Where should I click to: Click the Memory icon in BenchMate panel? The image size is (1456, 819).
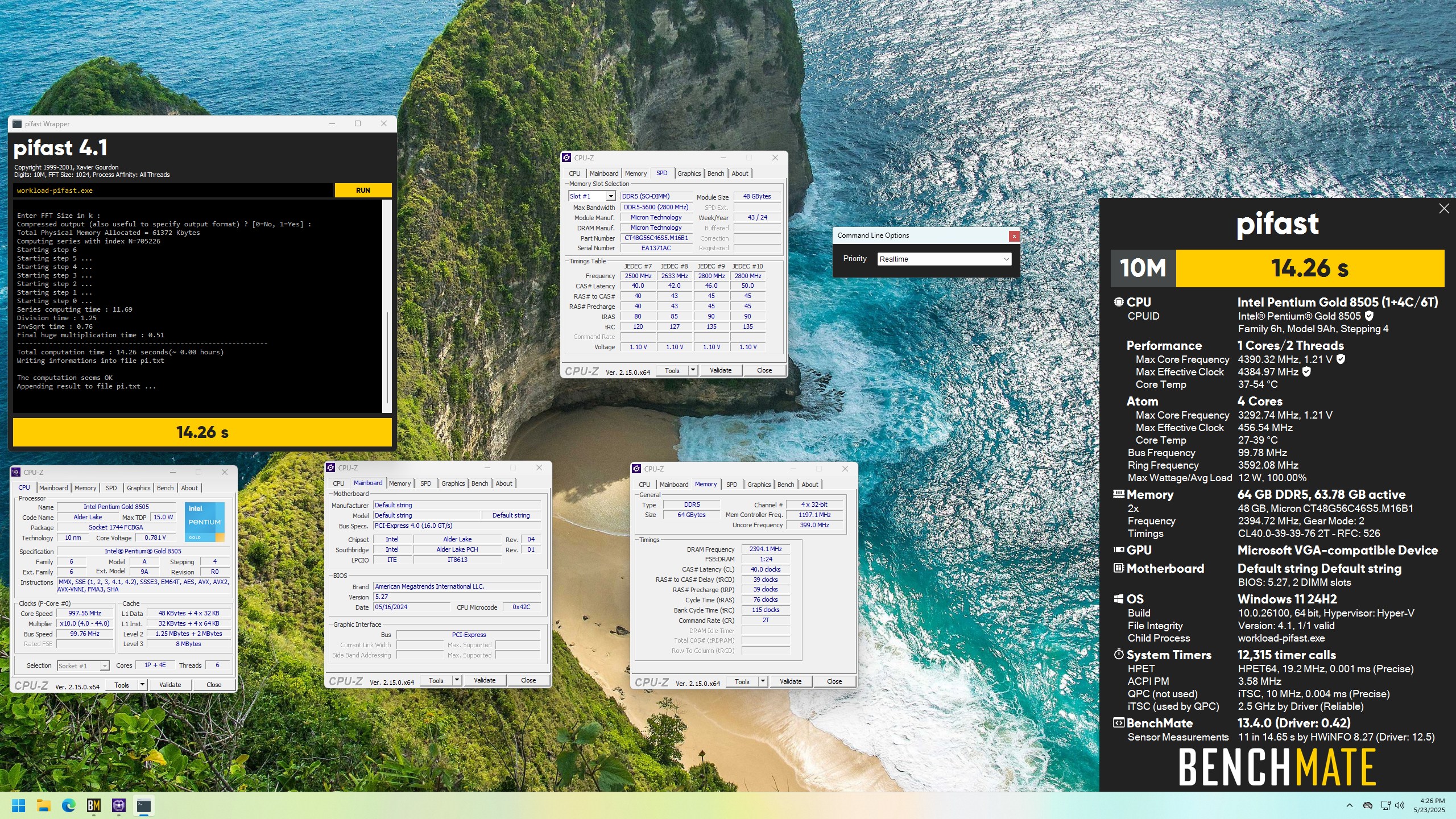[1119, 494]
